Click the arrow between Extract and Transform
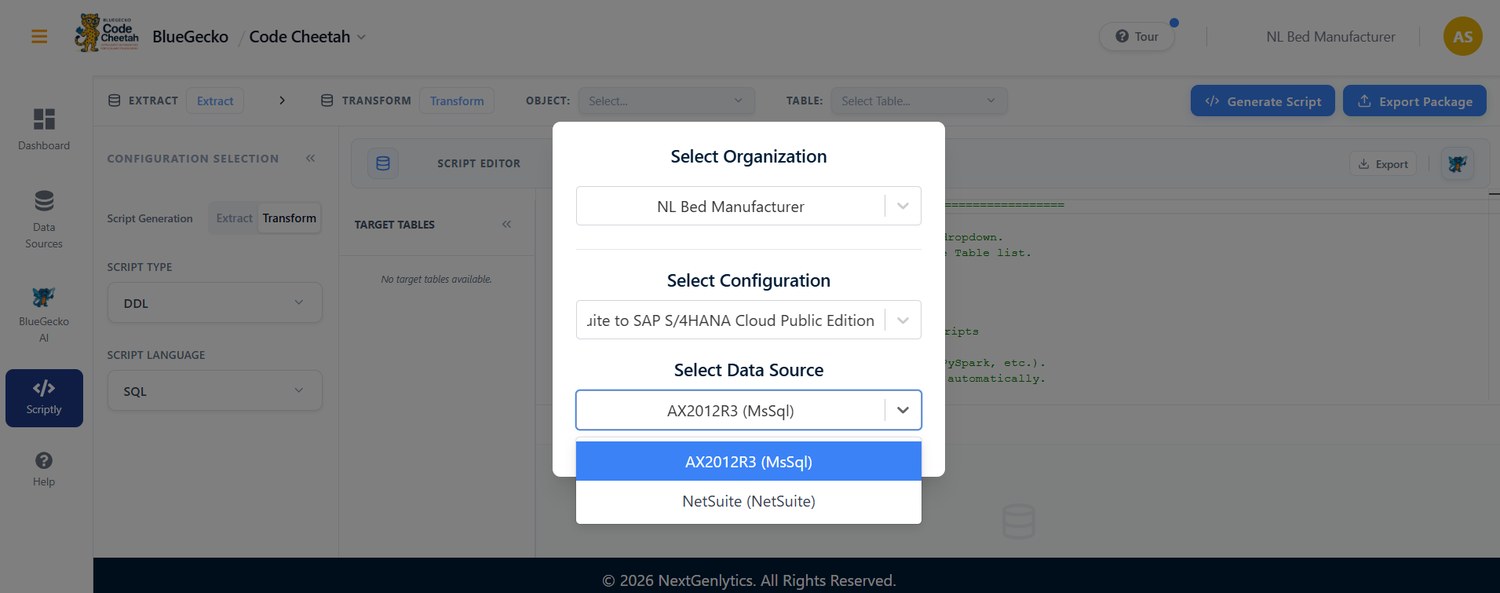1500x593 pixels. click(282, 100)
